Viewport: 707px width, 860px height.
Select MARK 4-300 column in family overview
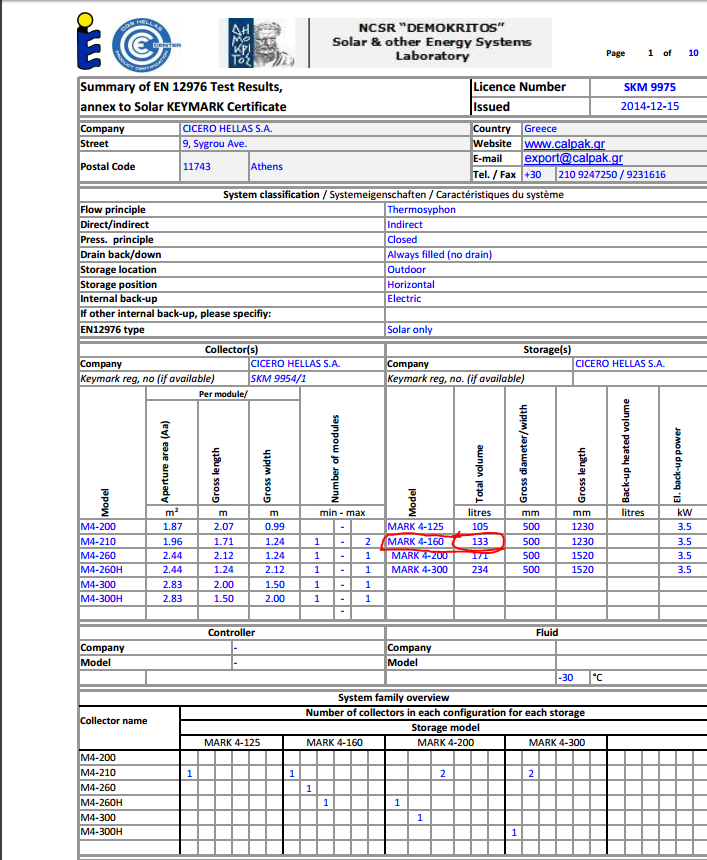point(557,743)
